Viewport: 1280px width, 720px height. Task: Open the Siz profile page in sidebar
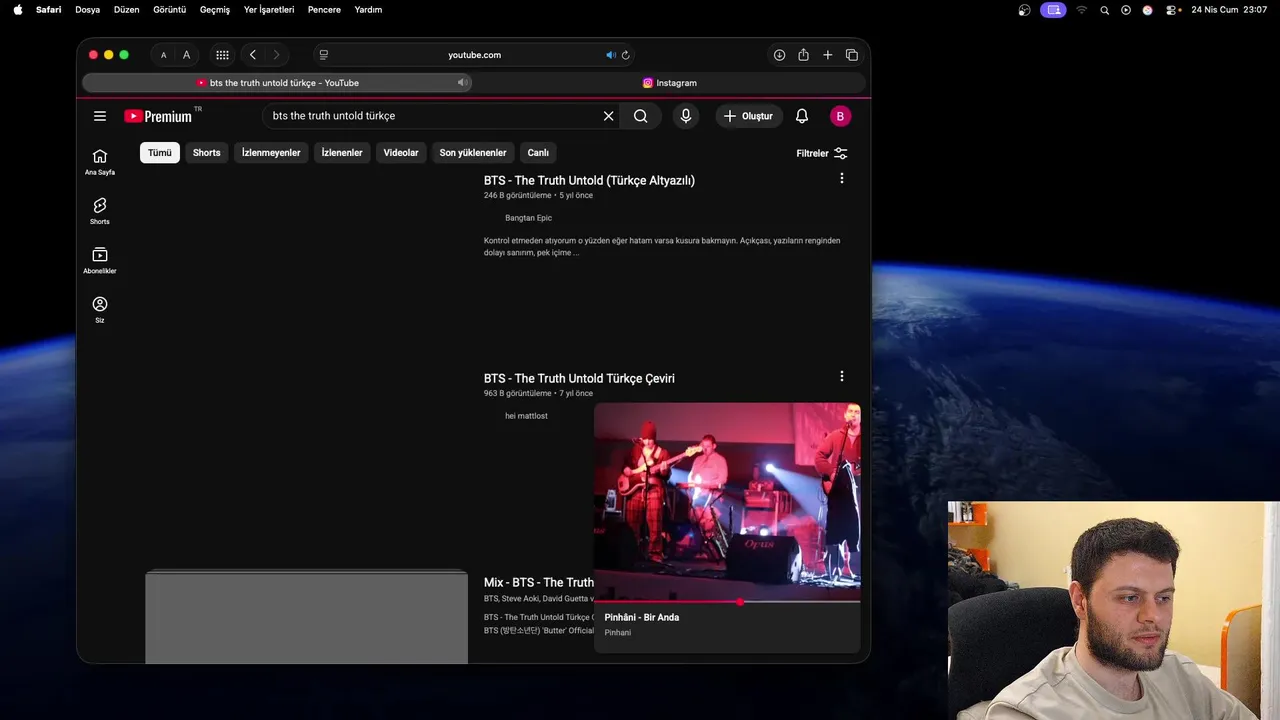click(x=100, y=309)
